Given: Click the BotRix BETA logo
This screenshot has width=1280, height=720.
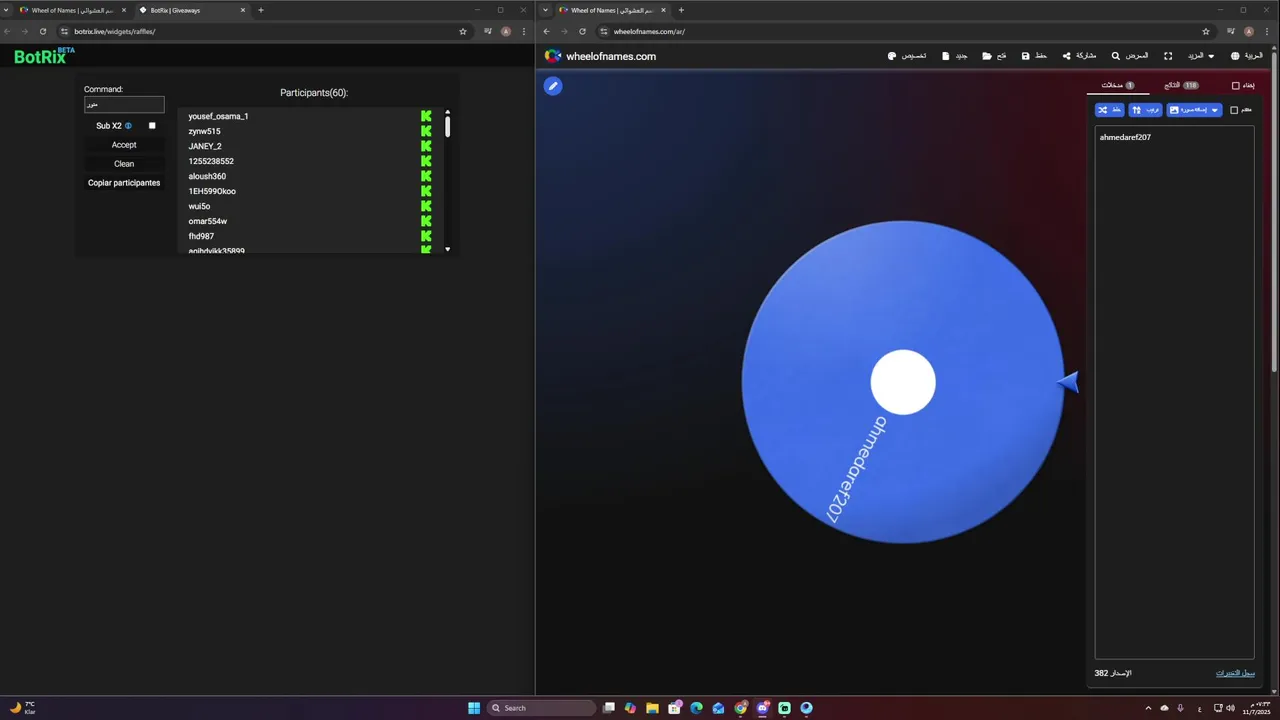Looking at the screenshot, I should 44,56.
